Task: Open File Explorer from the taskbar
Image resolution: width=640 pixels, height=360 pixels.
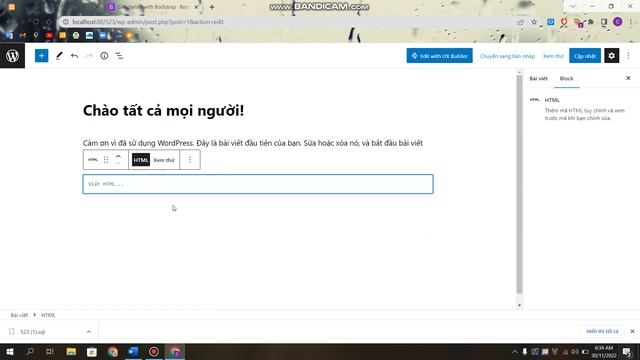Action: [71, 351]
